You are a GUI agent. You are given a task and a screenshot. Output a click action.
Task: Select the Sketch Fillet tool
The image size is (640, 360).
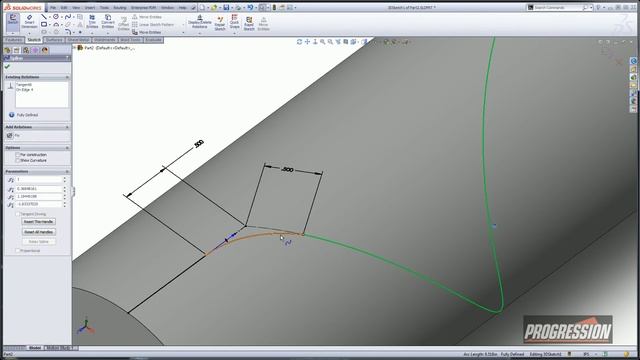68,32
